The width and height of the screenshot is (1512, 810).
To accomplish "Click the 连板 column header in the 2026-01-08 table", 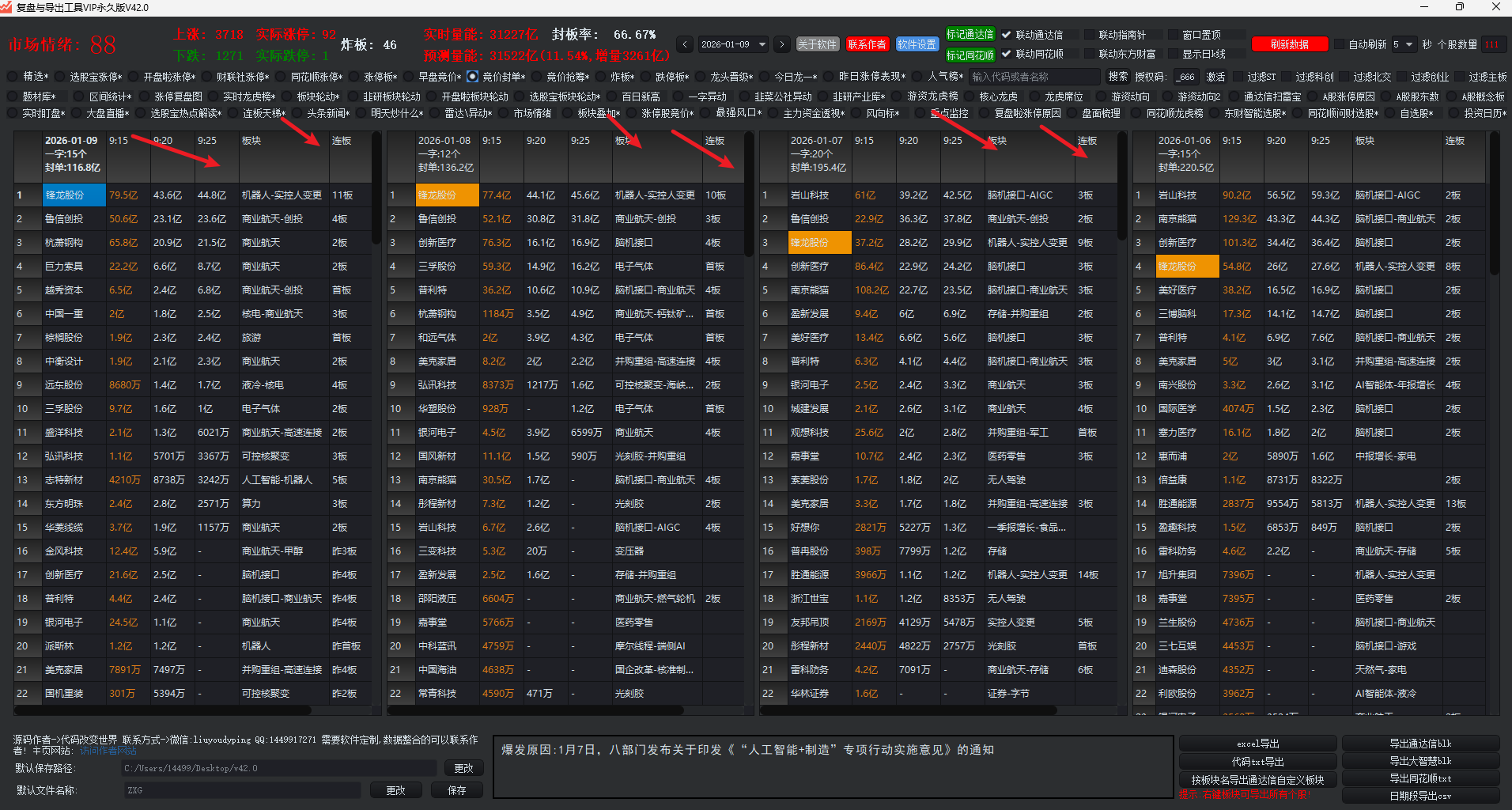I will tap(721, 156).
